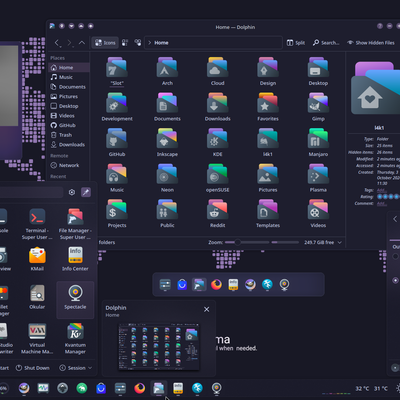Select the lower radio option in right panel
Viewport: 400px width, 400px height.
coord(395,280)
